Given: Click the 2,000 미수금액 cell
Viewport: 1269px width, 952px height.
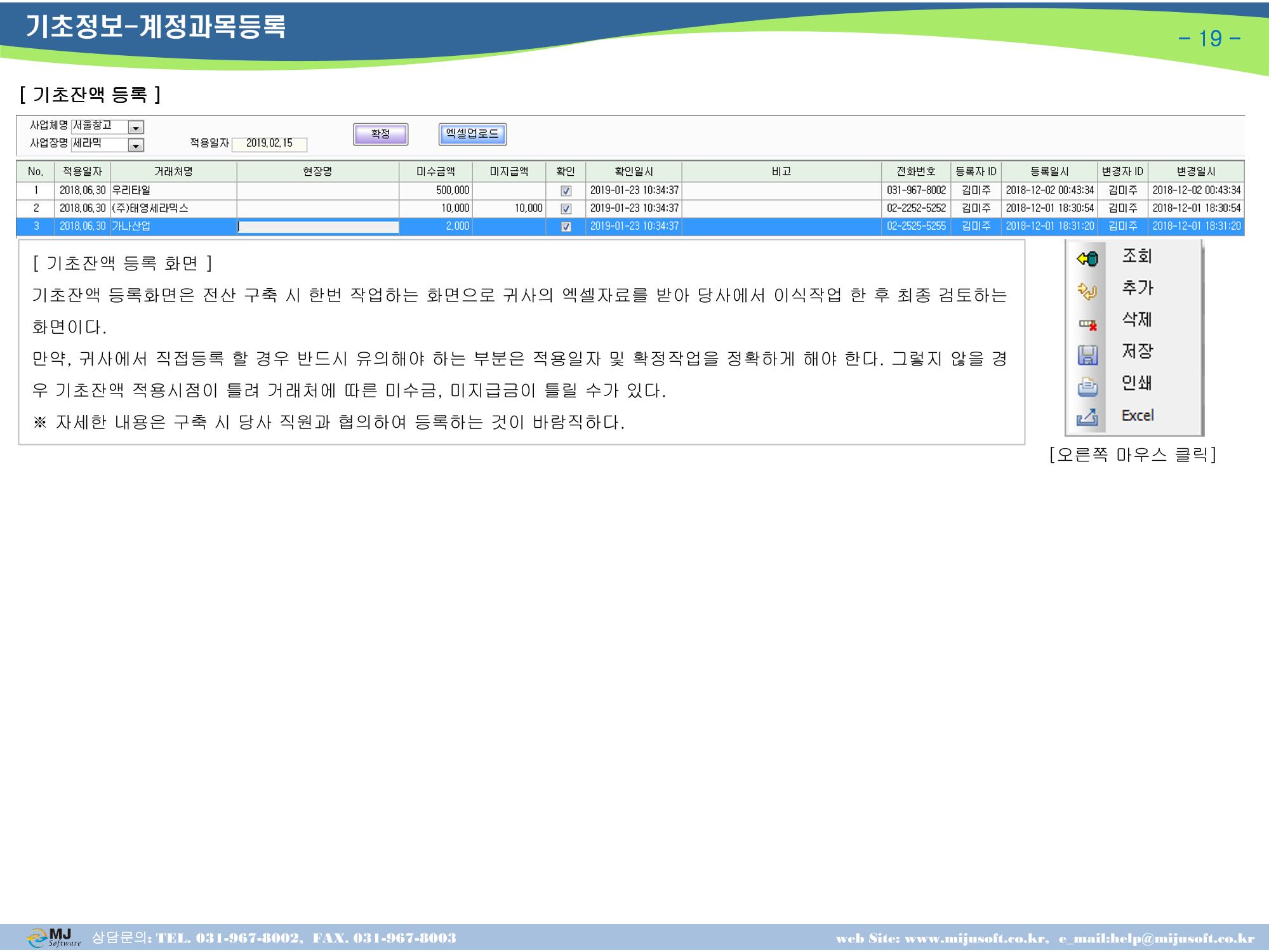Looking at the screenshot, I should pyautogui.click(x=435, y=227).
